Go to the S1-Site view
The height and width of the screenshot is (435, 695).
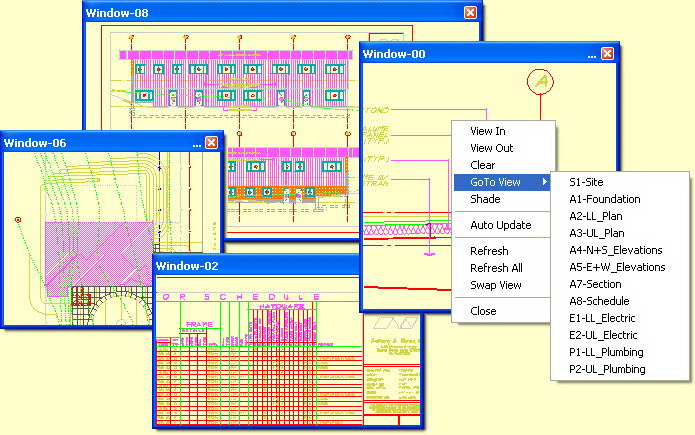586,182
